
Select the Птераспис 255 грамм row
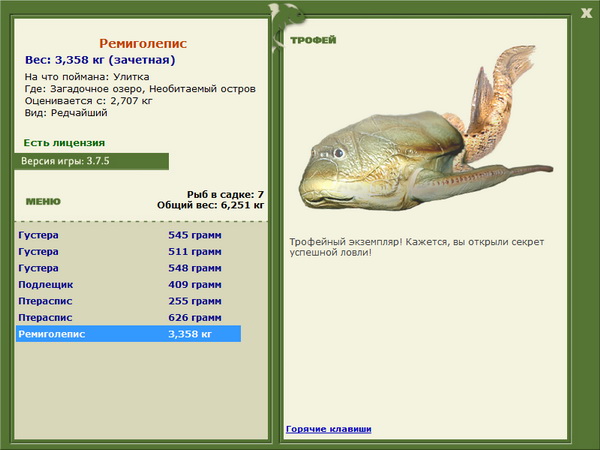pos(128,301)
